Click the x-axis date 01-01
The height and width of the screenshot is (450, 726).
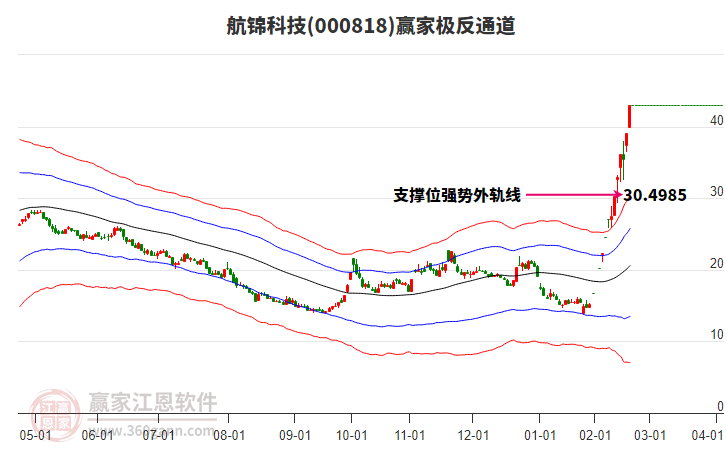pyautogui.click(x=540, y=436)
